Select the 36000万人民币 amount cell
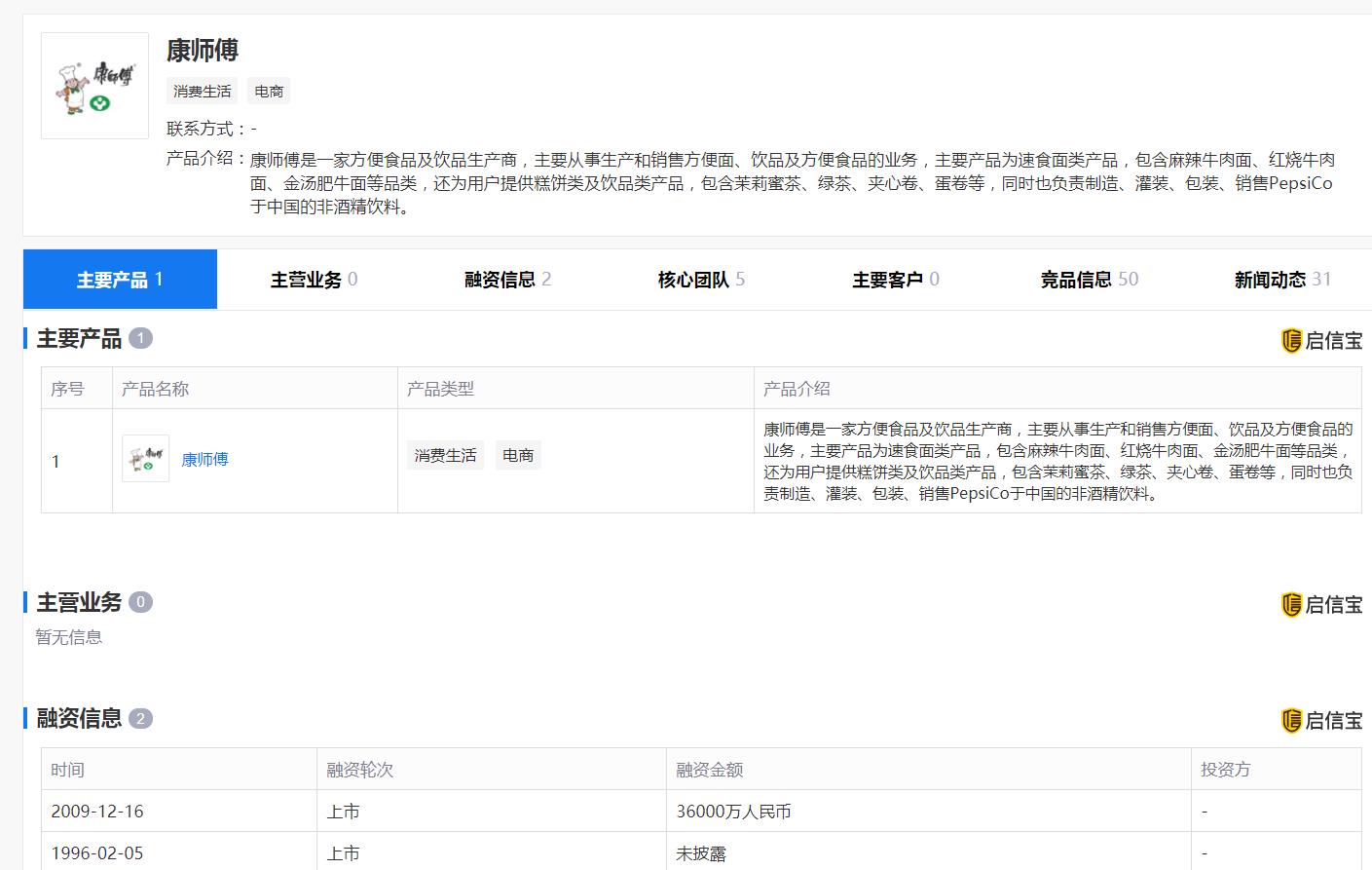This screenshot has width=1372, height=870. [x=929, y=811]
